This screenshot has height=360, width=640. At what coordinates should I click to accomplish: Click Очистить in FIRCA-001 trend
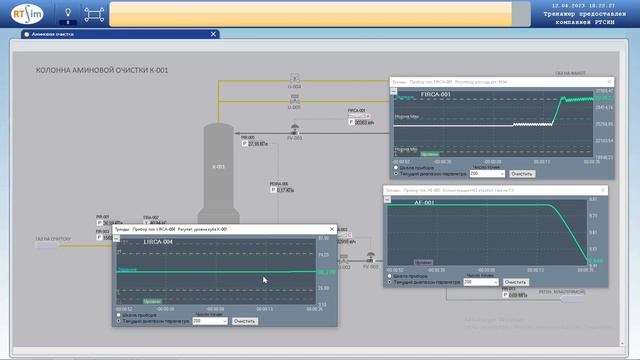(522, 174)
